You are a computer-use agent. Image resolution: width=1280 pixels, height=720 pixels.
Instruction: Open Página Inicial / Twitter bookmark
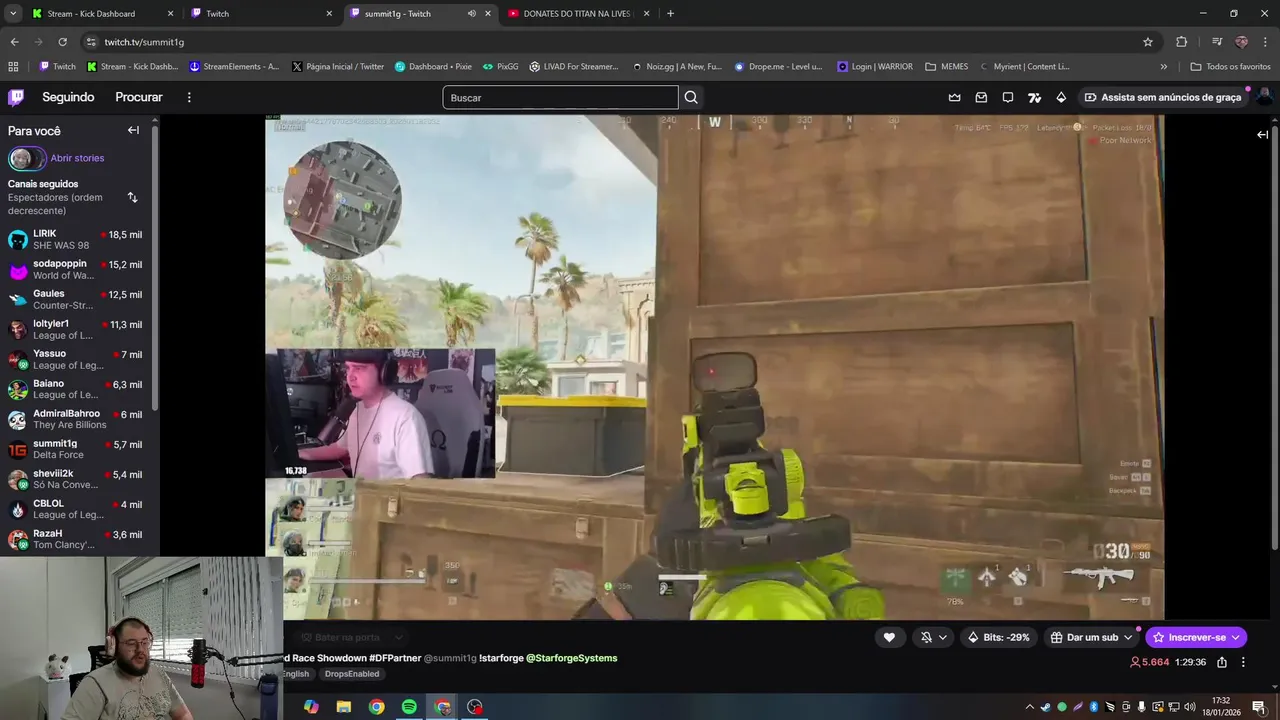point(338,67)
